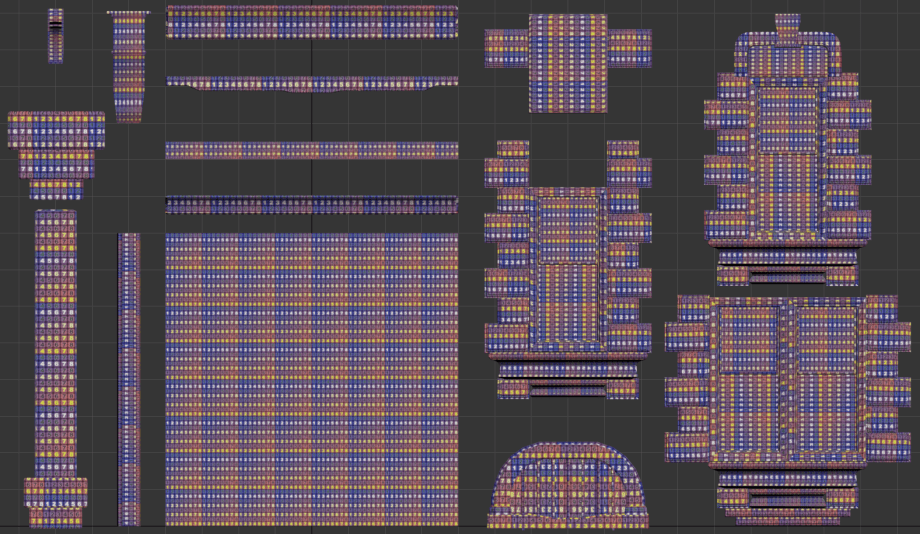The height and width of the screenshot is (534, 920).
Task: Select the double-panel facade UV island
Action: pyautogui.click(x=787, y=409)
